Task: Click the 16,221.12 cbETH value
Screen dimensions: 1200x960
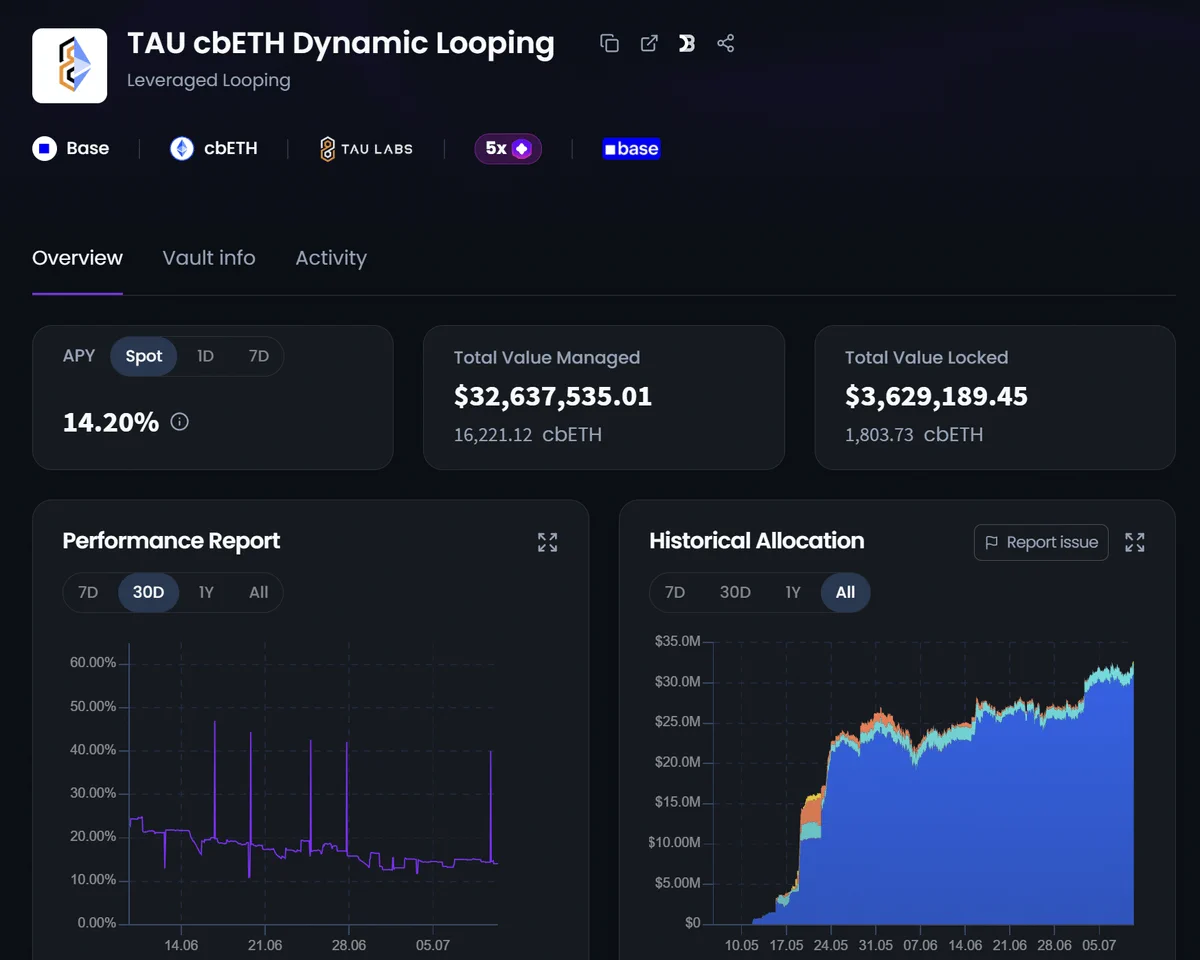Action: pos(528,435)
